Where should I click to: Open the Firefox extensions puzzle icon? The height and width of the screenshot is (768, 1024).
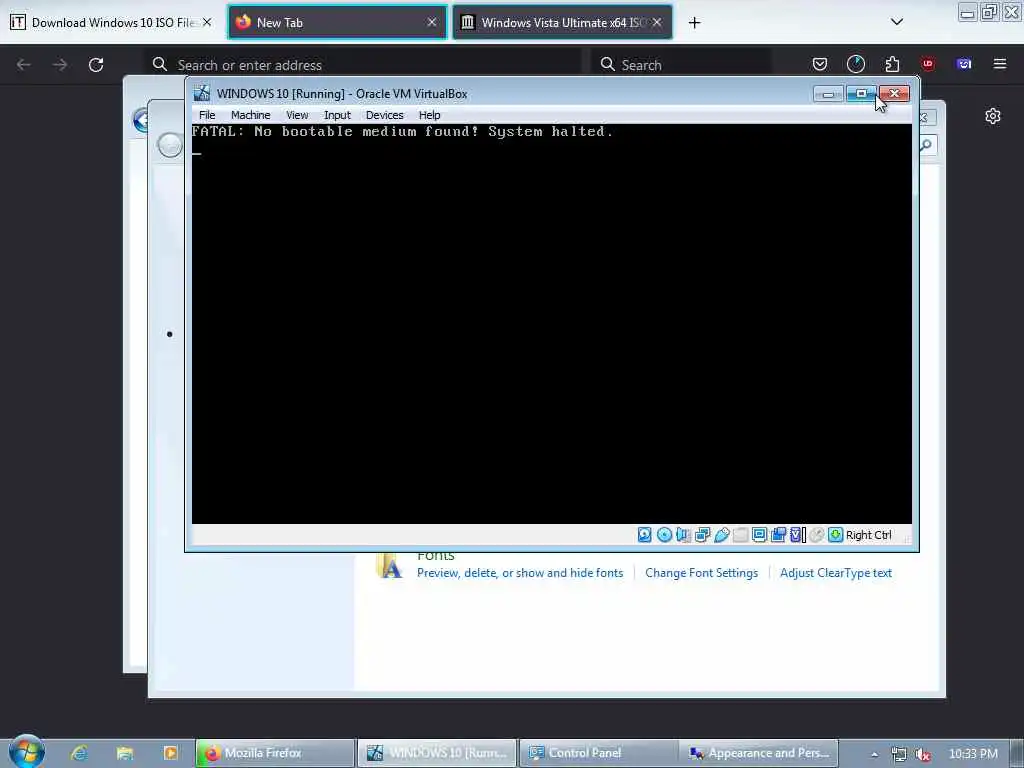[892, 64]
